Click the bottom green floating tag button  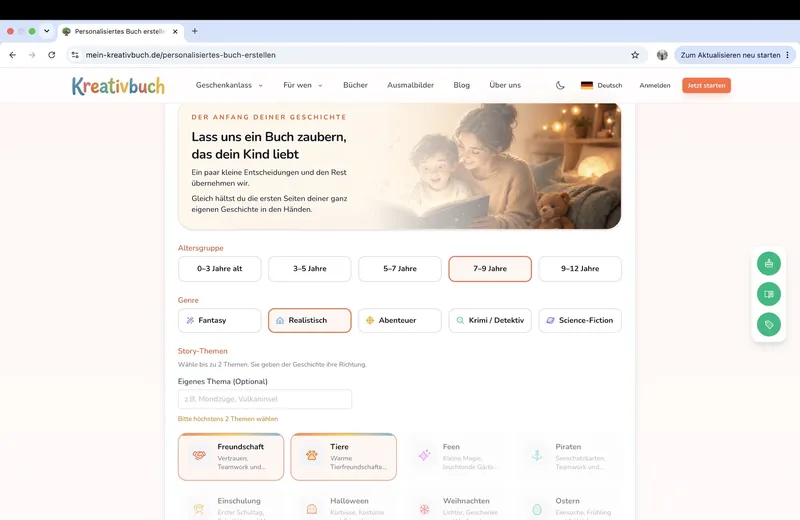click(x=768, y=325)
